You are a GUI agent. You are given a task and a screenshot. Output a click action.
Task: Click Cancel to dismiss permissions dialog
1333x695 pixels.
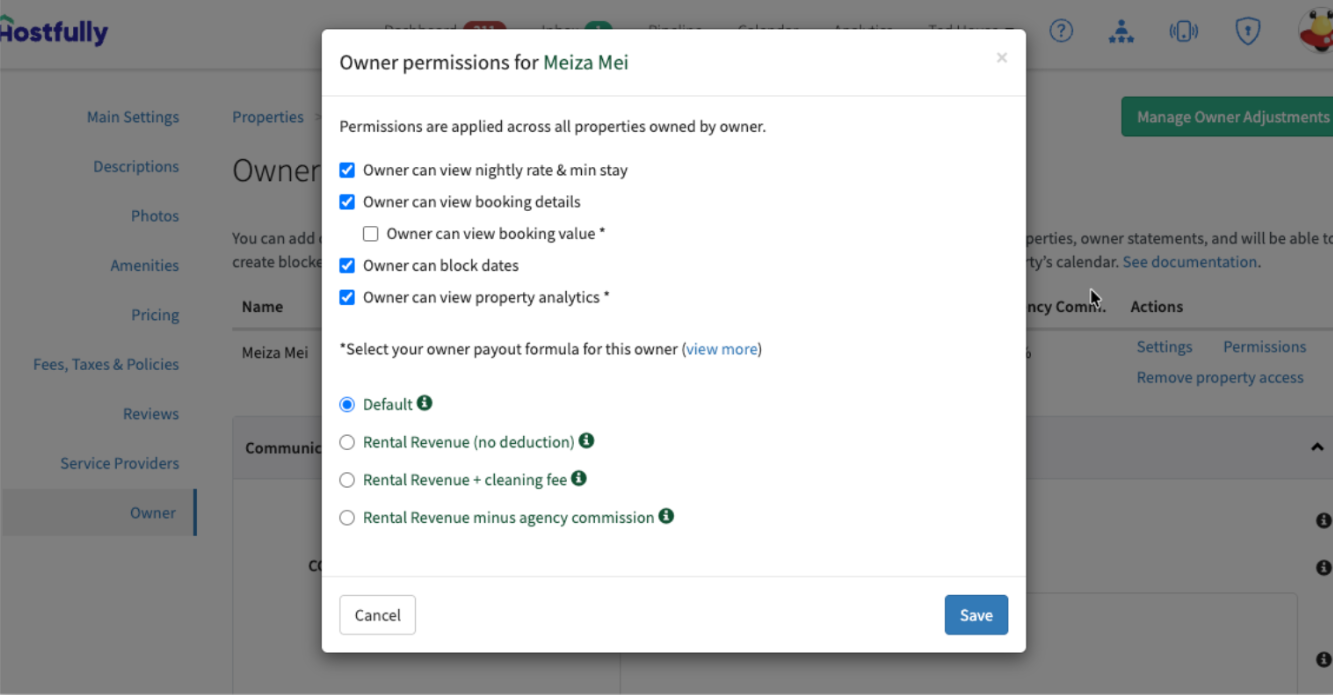click(377, 615)
